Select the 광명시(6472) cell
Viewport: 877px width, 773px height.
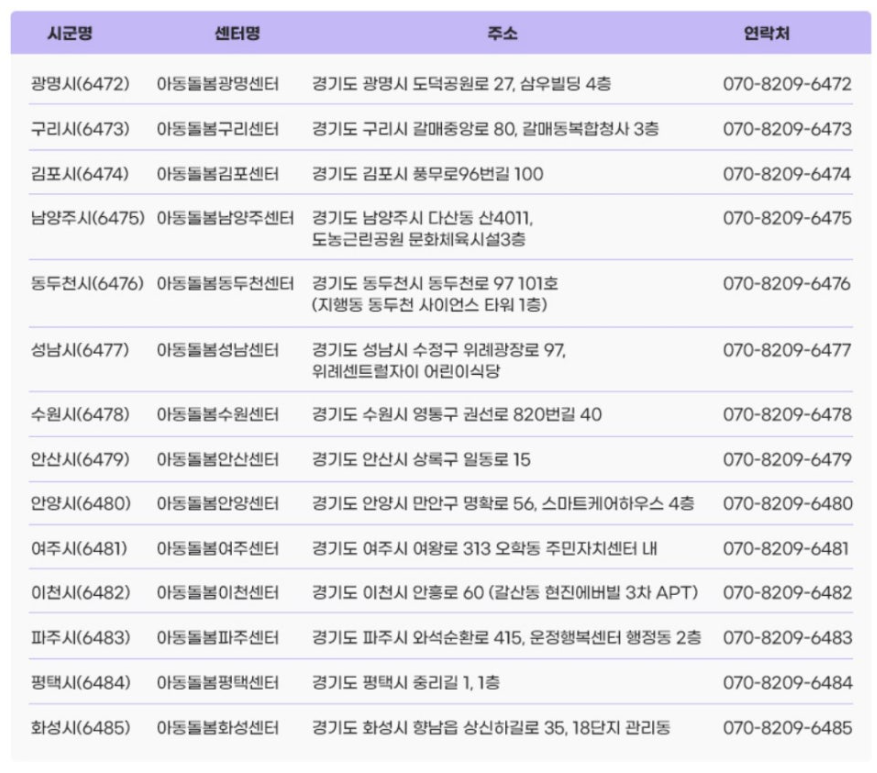point(80,84)
